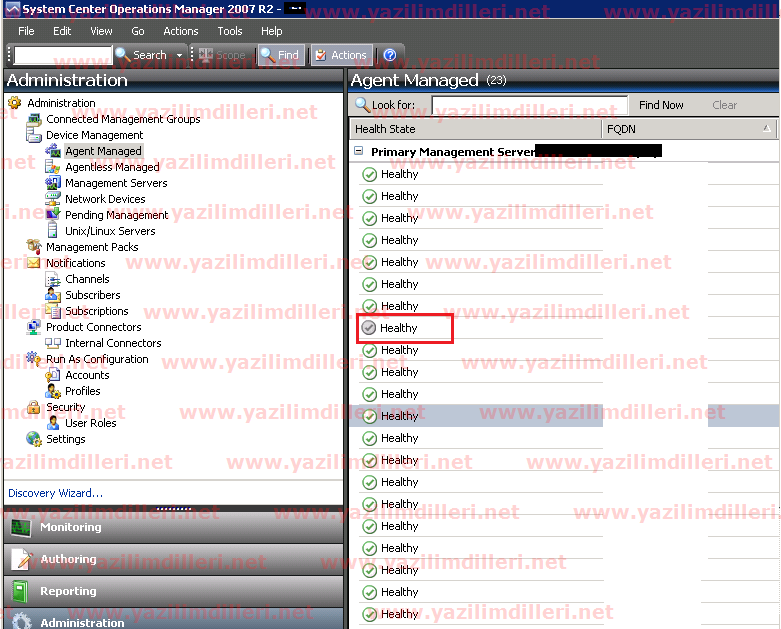
Task: Click the User Roles tree icon
Action: coord(53,423)
